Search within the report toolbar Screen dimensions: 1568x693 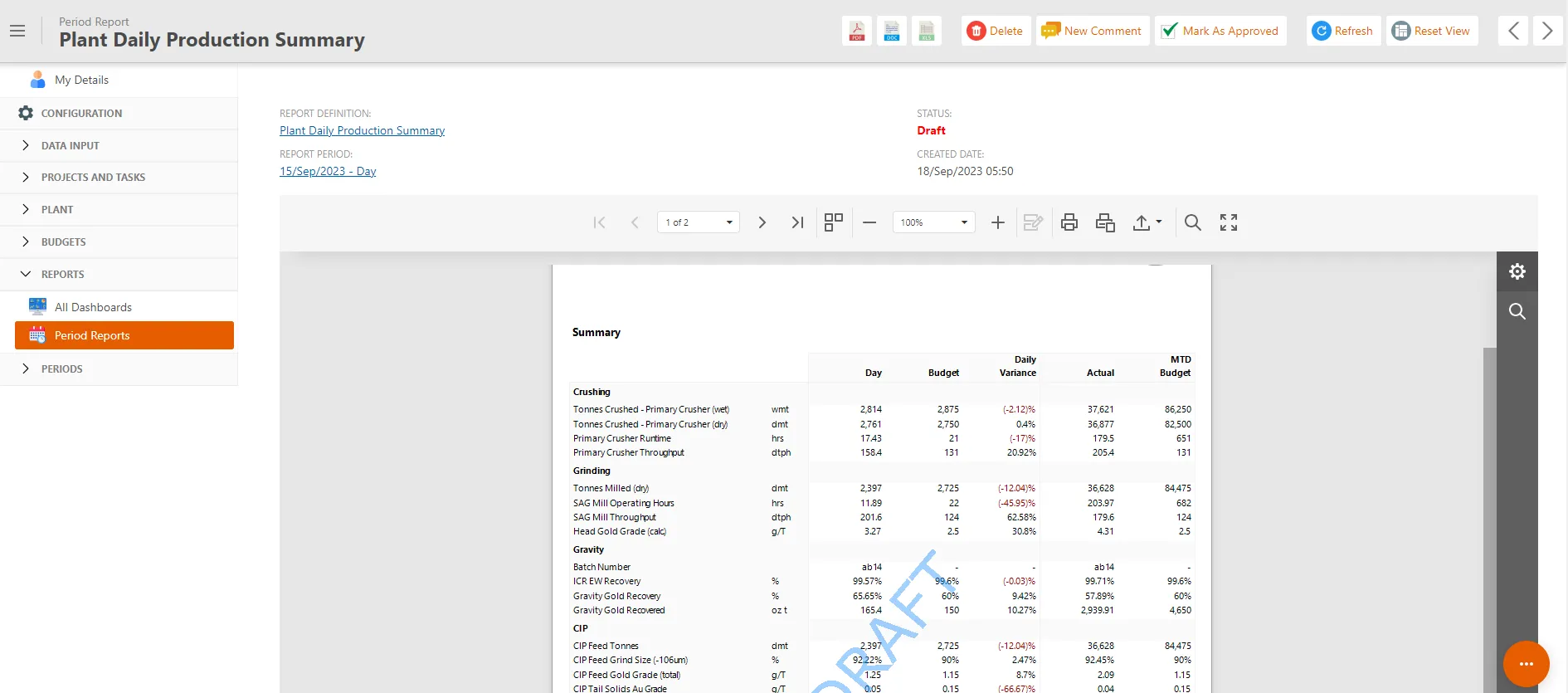click(1193, 222)
